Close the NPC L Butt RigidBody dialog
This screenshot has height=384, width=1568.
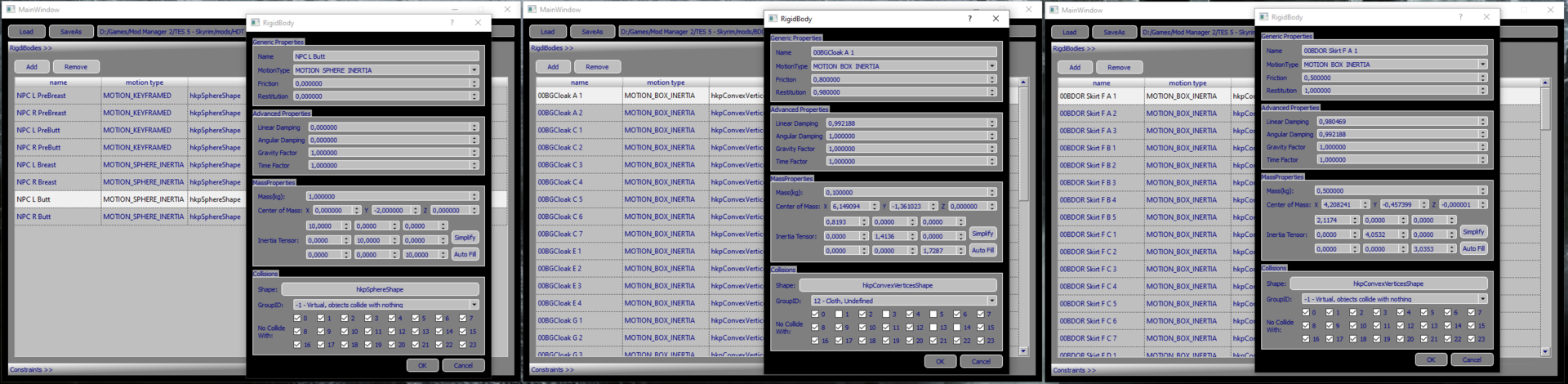(478, 23)
